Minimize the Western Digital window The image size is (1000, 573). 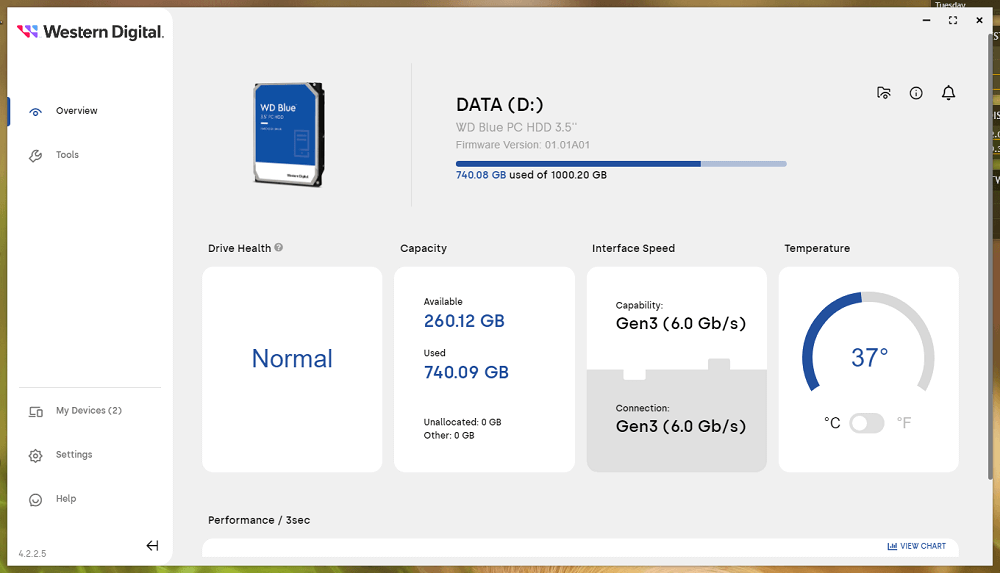(x=926, y=20)
